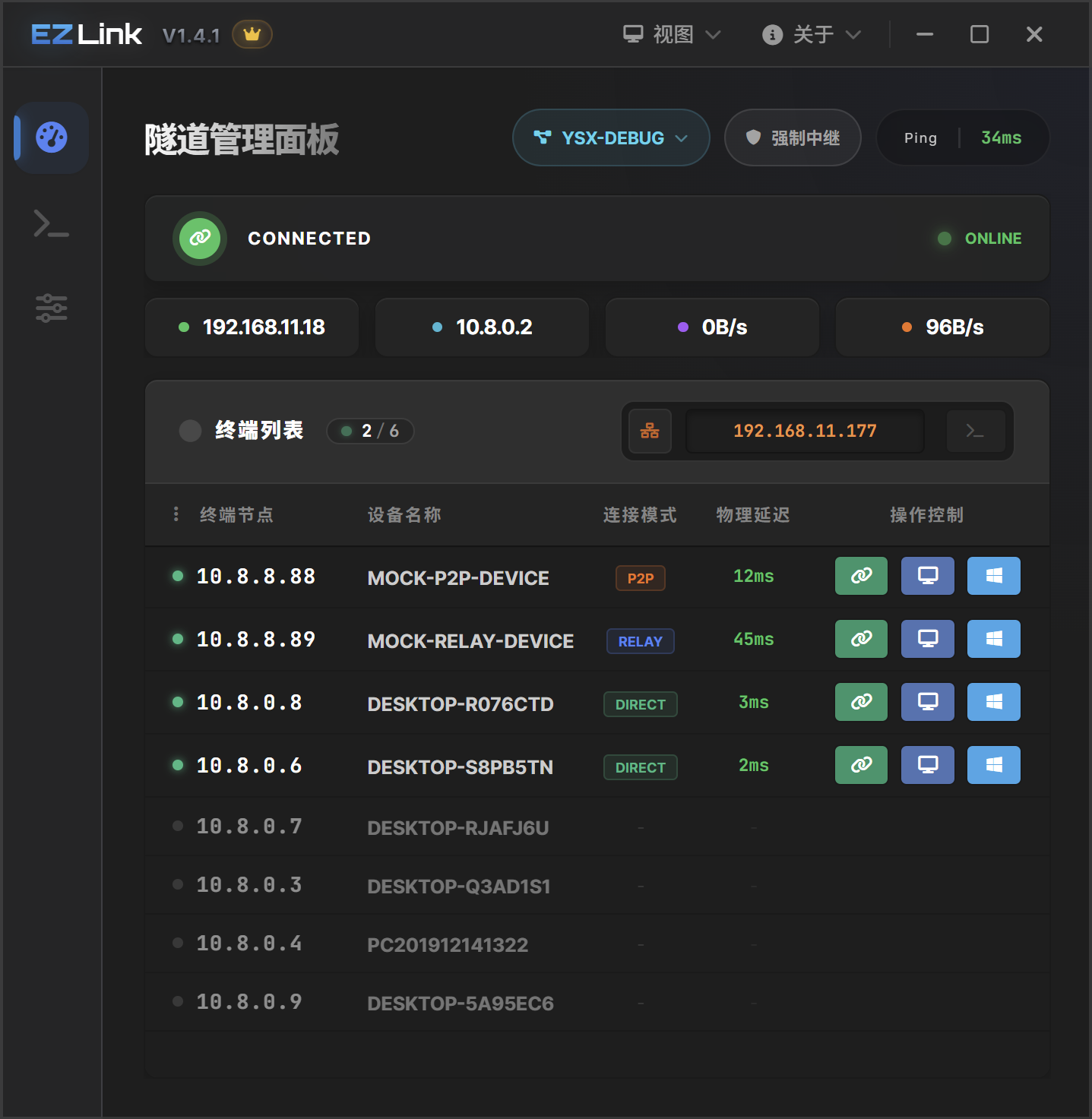
Task: Select the 10.8.0.3 node address
Action: (249, 885)
